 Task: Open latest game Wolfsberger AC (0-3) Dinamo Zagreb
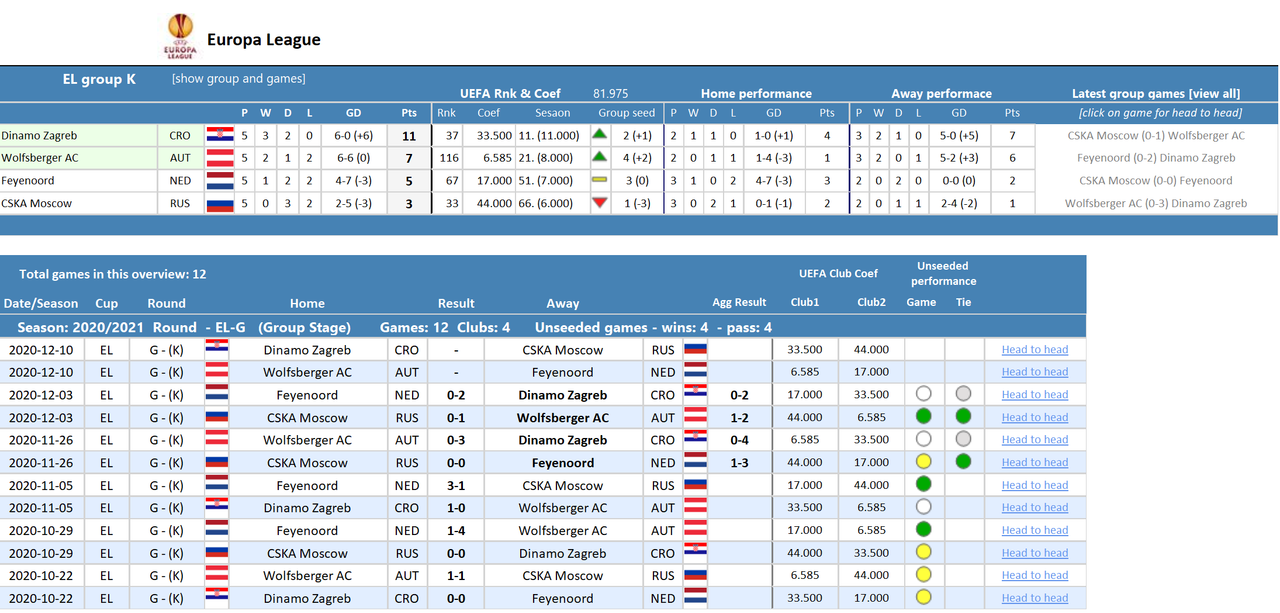pyautogui.click(x=1156, y=203)
